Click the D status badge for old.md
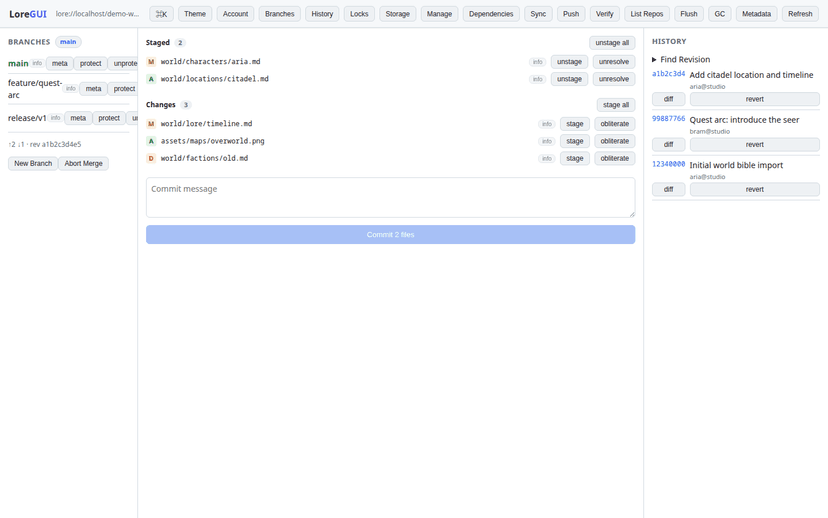Screen dimensions: 828x518 coord(151,158)
